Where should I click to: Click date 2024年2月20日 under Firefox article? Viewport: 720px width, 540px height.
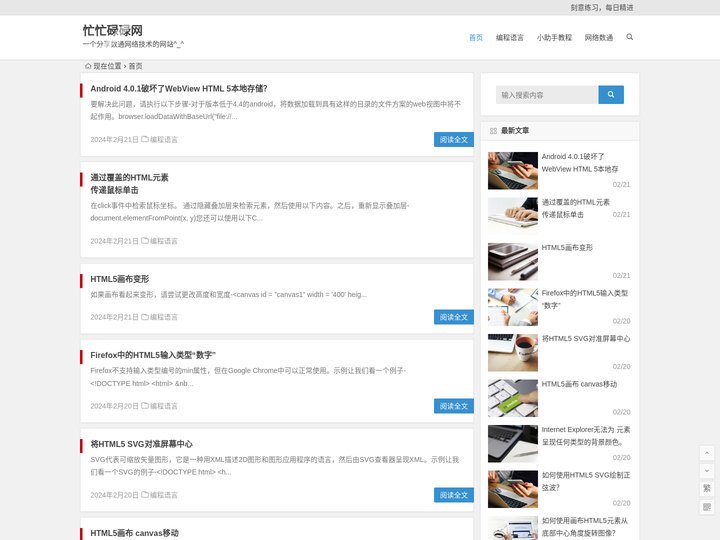(114, 406)
